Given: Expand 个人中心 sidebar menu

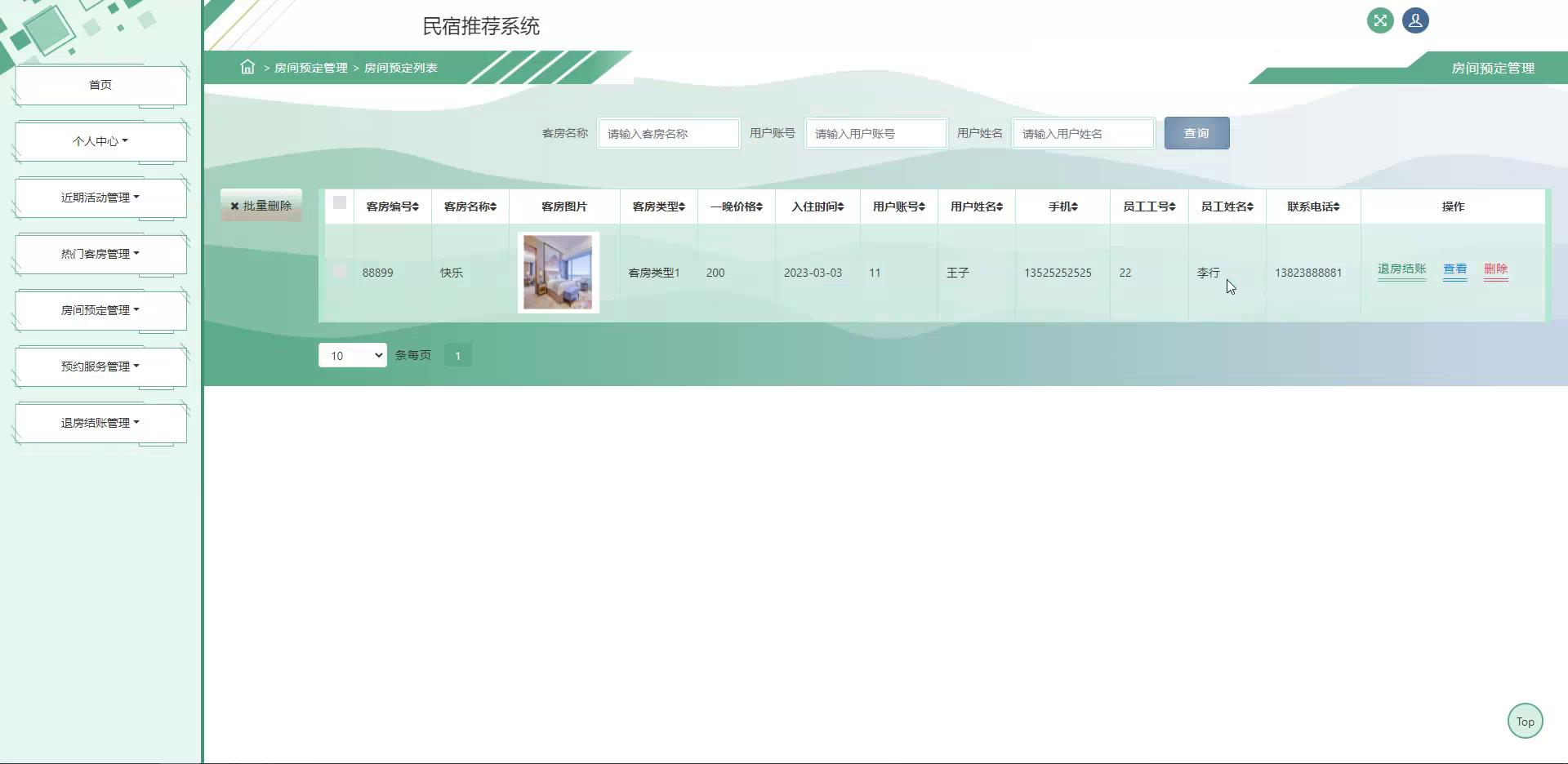Looking at the screenshot, I should click(x=100, y=141).
